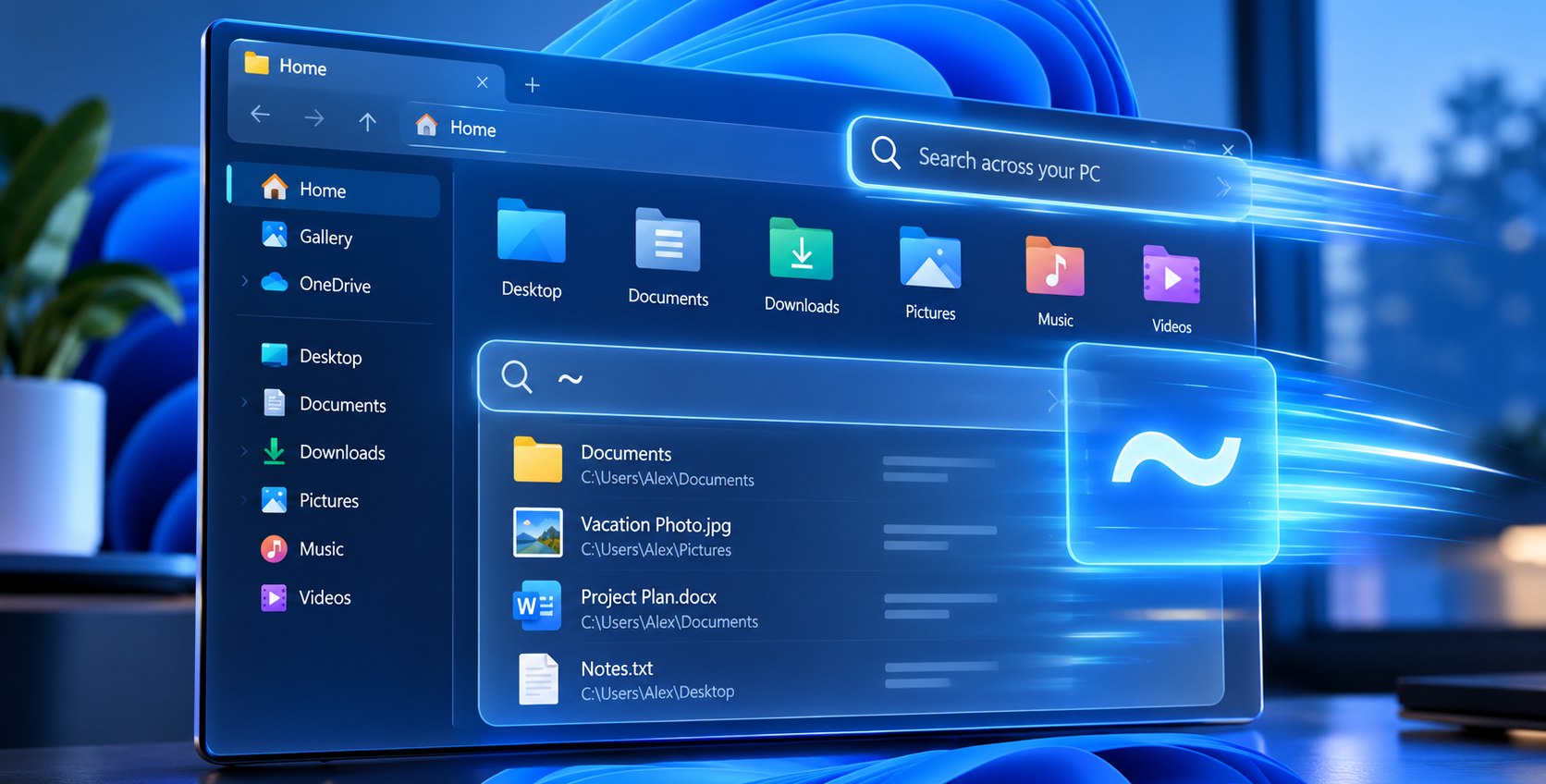
Task: Click the Forward navigation arrow
Action: tap(314, 117)
